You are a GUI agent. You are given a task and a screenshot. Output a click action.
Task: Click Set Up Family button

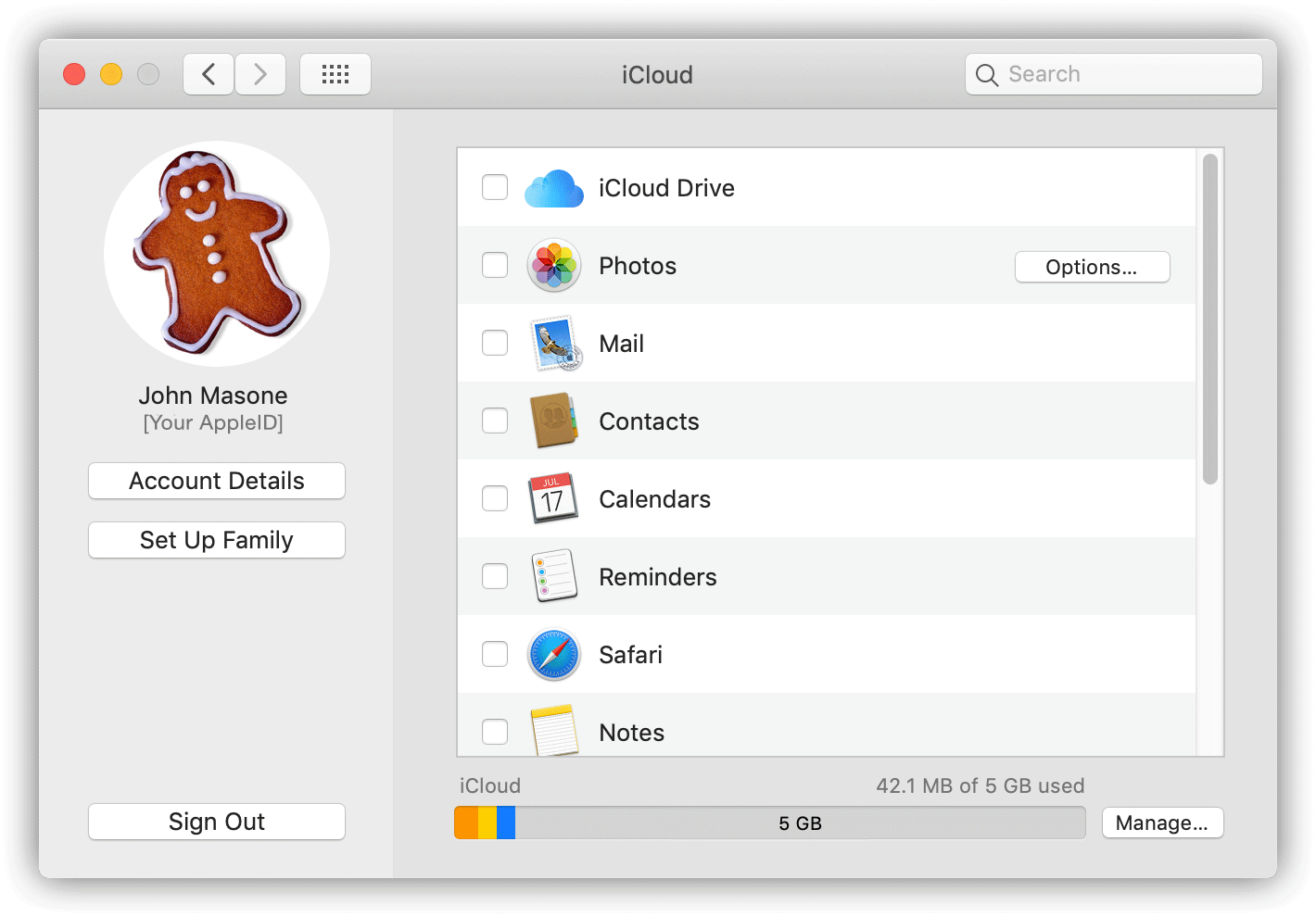point(217,540)
